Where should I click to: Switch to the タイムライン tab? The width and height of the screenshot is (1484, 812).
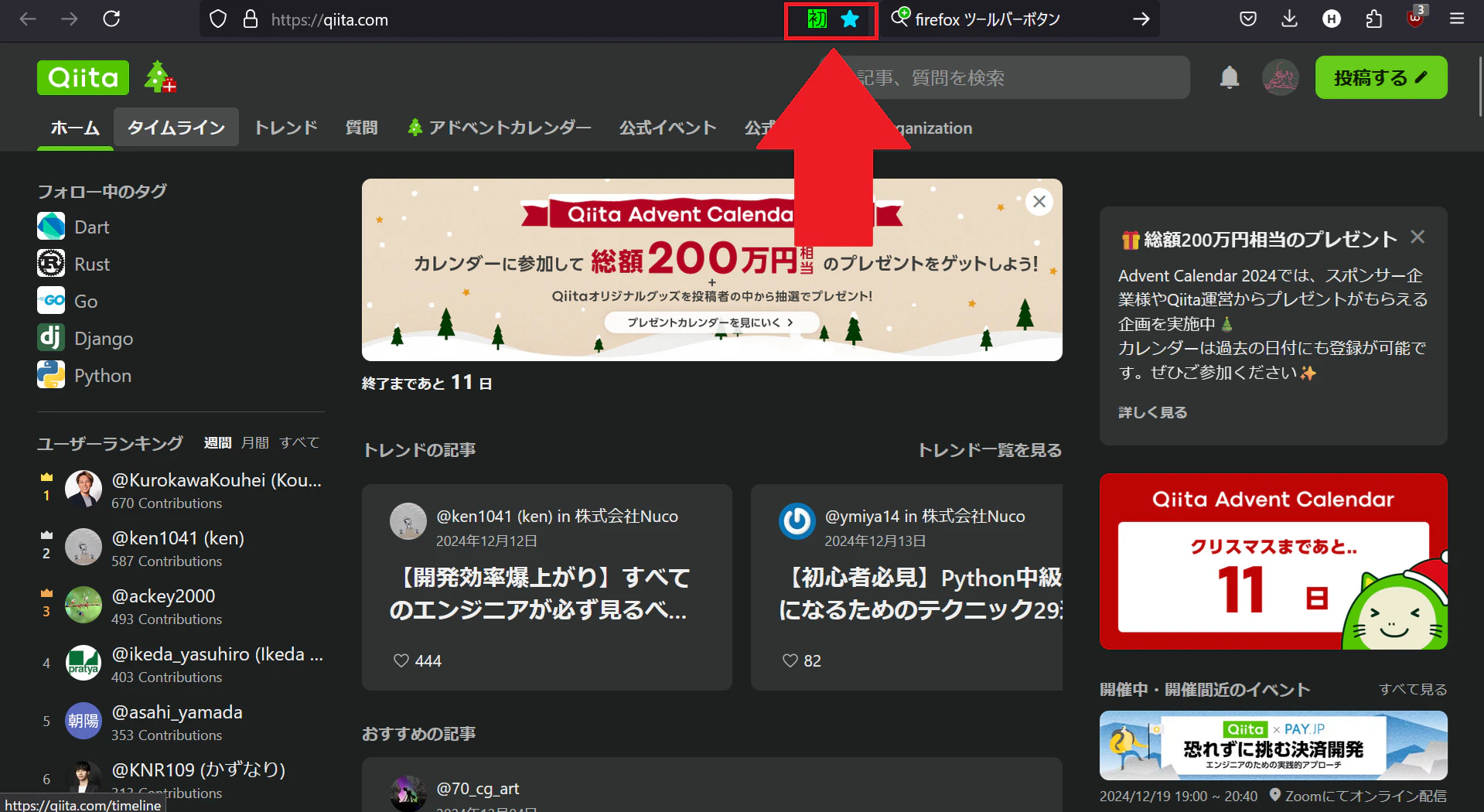pyautogui.click(x=176, y=128)
